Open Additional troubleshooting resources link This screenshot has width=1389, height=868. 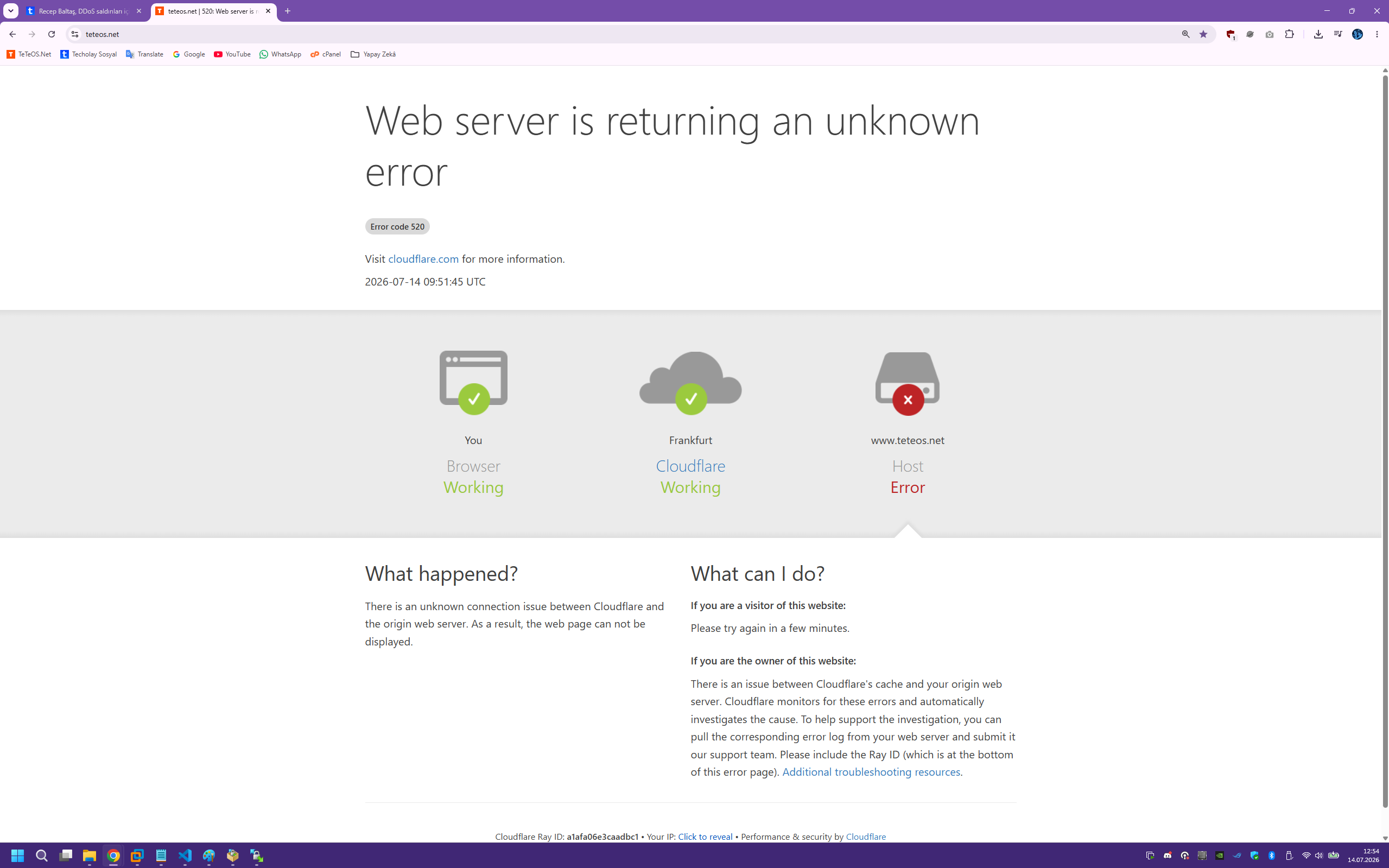[871, 771]
